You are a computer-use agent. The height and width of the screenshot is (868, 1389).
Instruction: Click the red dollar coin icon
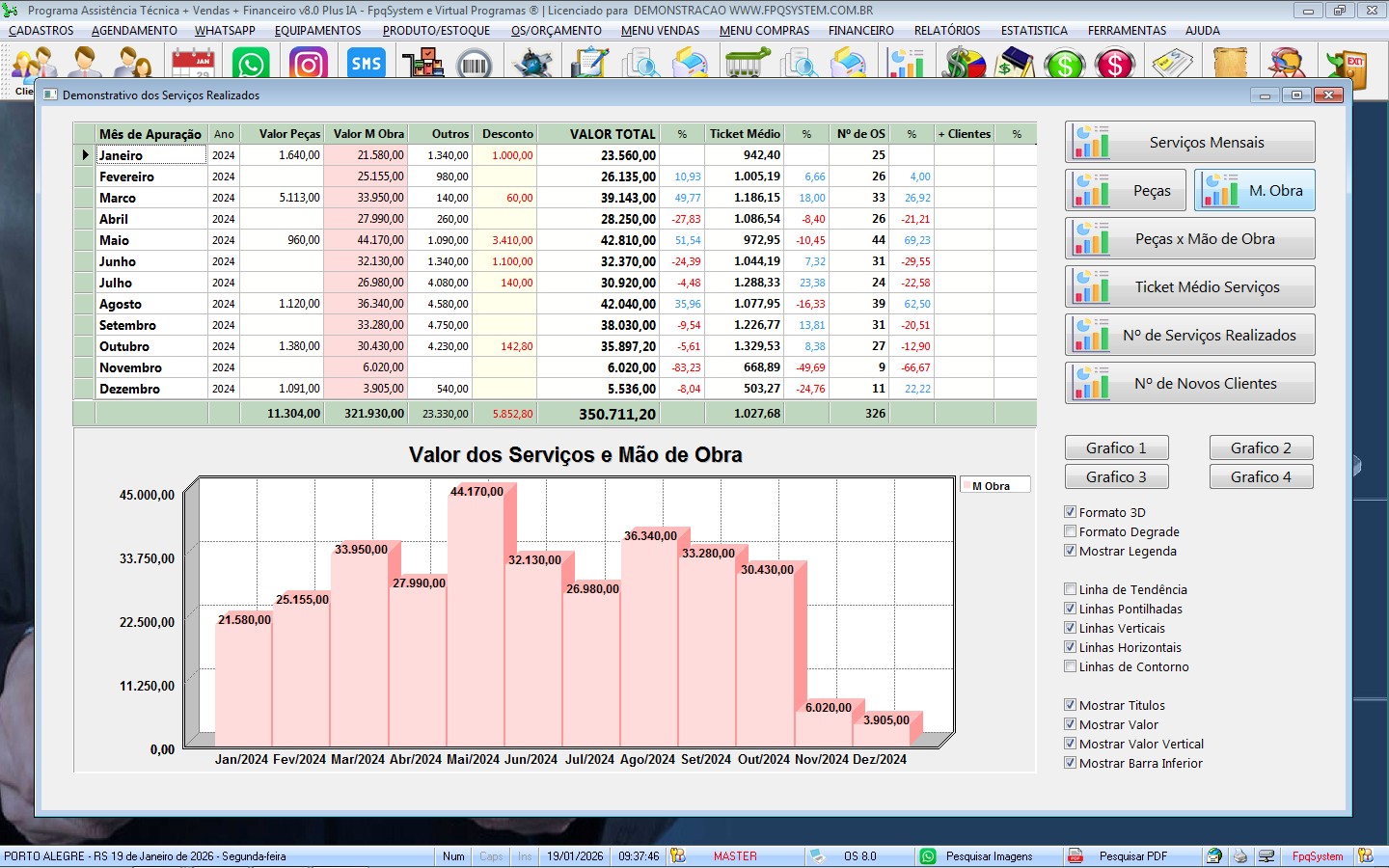1114,66
